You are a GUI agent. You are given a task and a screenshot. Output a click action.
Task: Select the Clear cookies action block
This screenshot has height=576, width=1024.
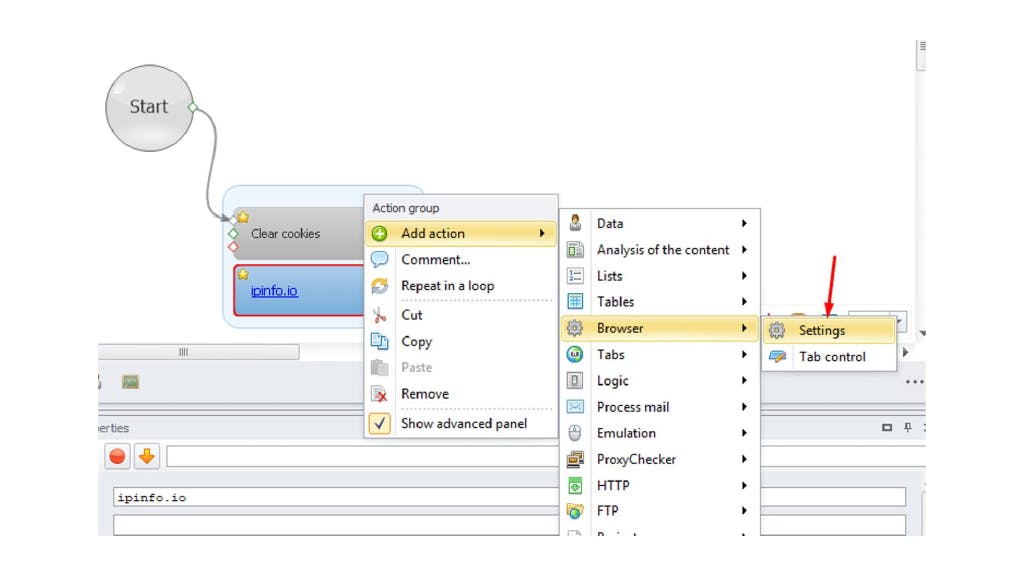[x=297, y=234]
